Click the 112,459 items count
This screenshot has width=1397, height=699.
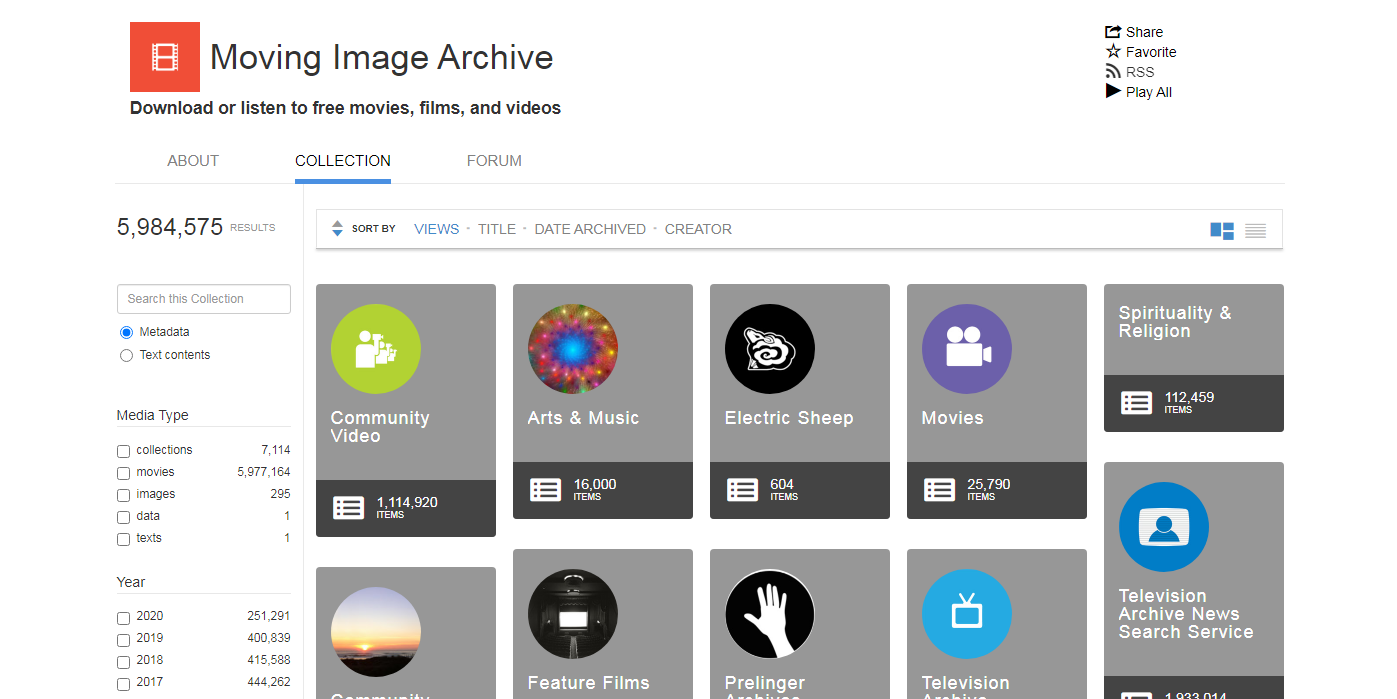coord(1189,397)
